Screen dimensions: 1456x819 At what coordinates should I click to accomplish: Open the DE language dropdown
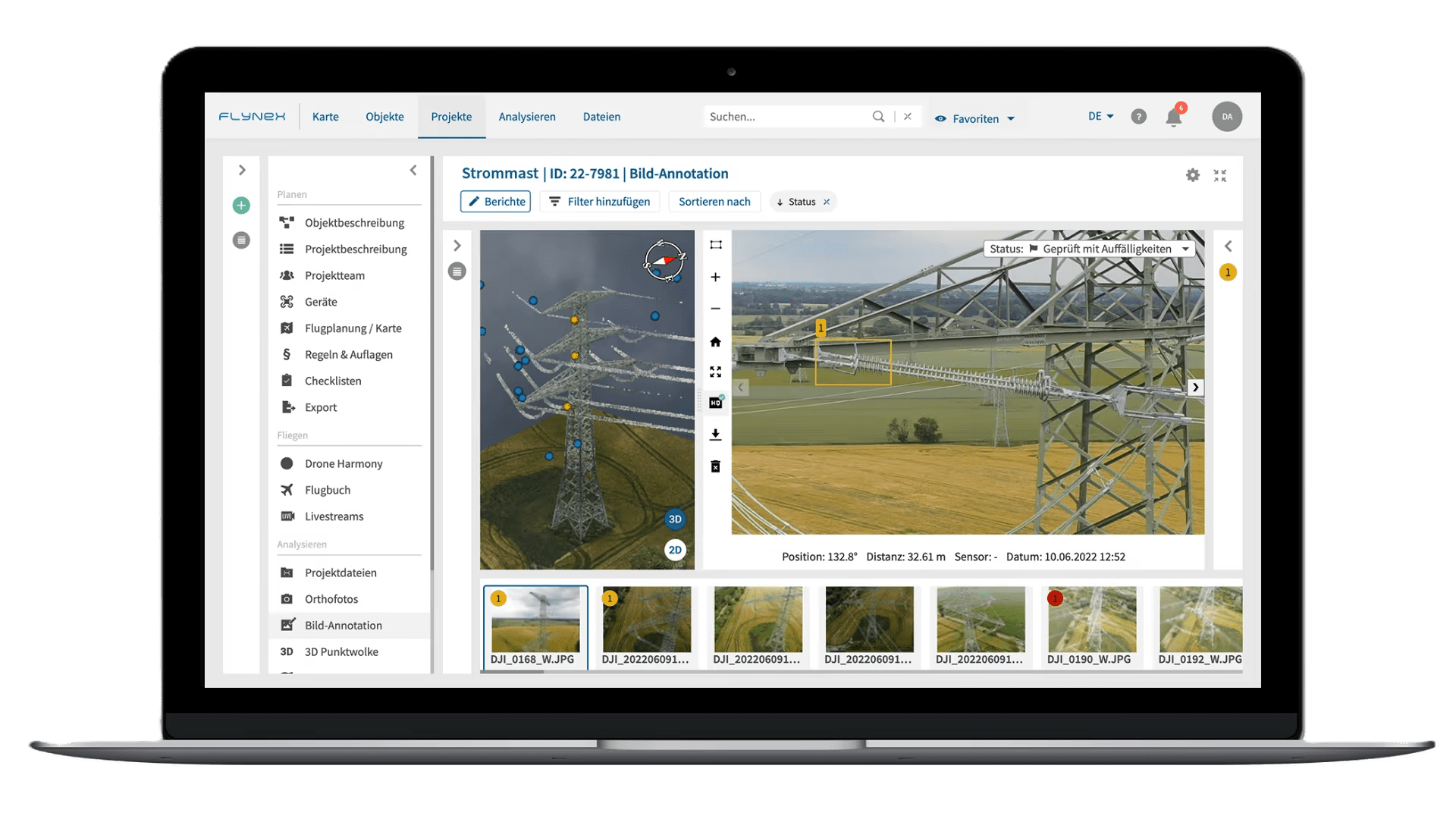[x=1100, y=117]
